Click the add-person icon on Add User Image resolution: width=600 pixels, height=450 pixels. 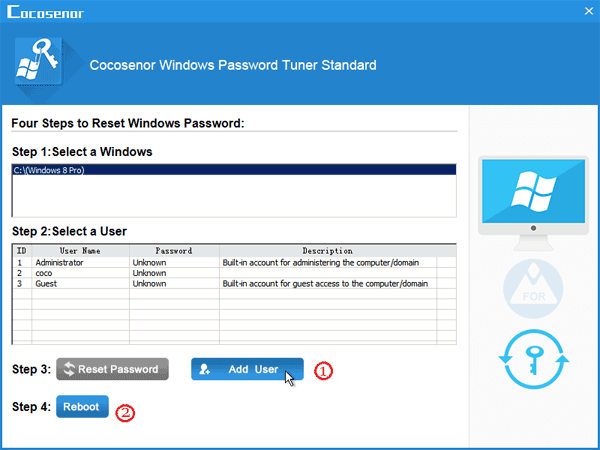tap(204, 369)
